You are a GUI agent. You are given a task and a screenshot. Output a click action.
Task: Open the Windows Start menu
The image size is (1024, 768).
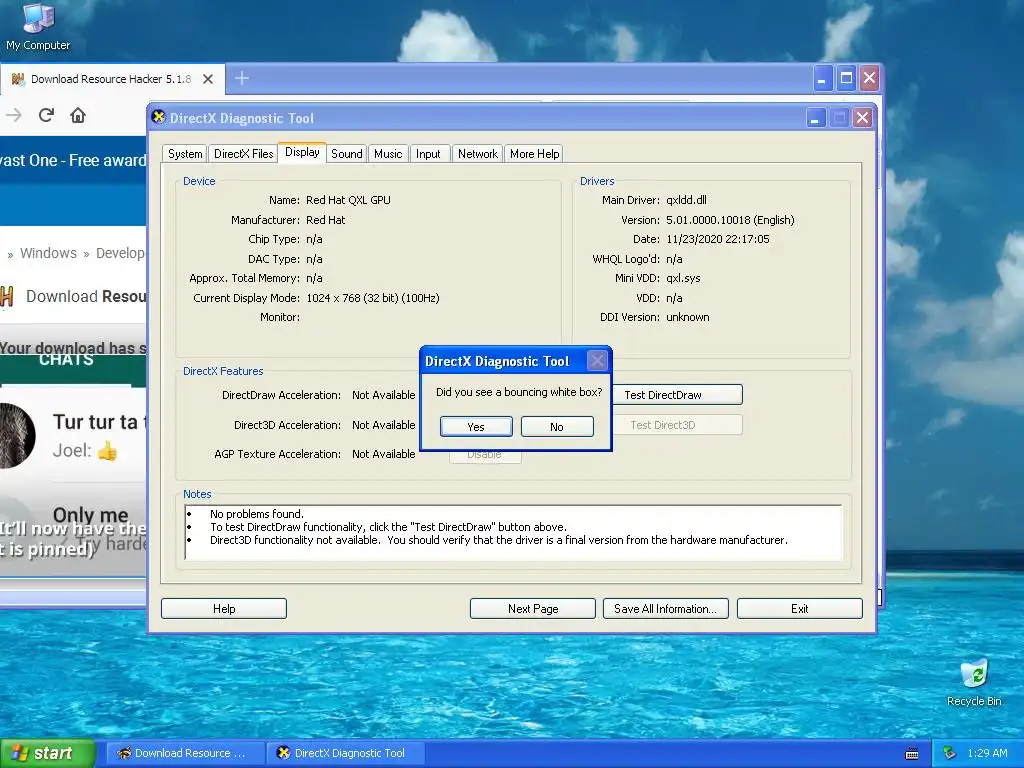[x=47, y=754]
